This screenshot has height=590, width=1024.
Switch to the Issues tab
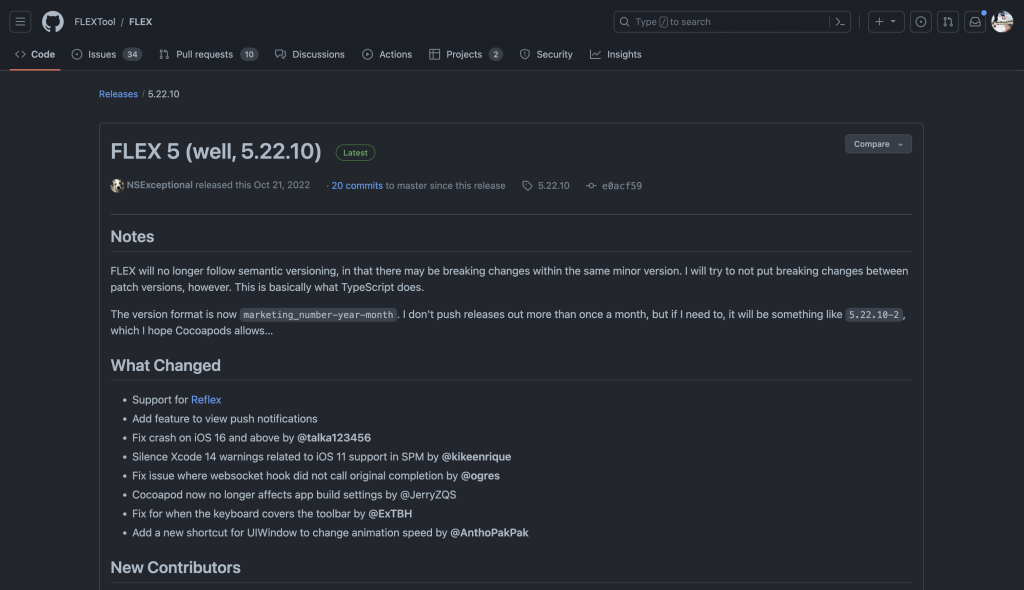point(106,54)
